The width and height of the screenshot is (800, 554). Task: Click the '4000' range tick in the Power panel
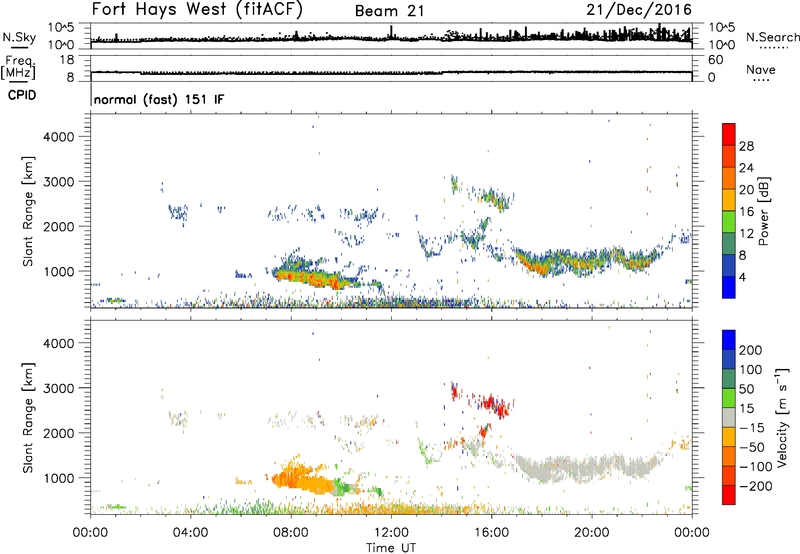(59, 137)
